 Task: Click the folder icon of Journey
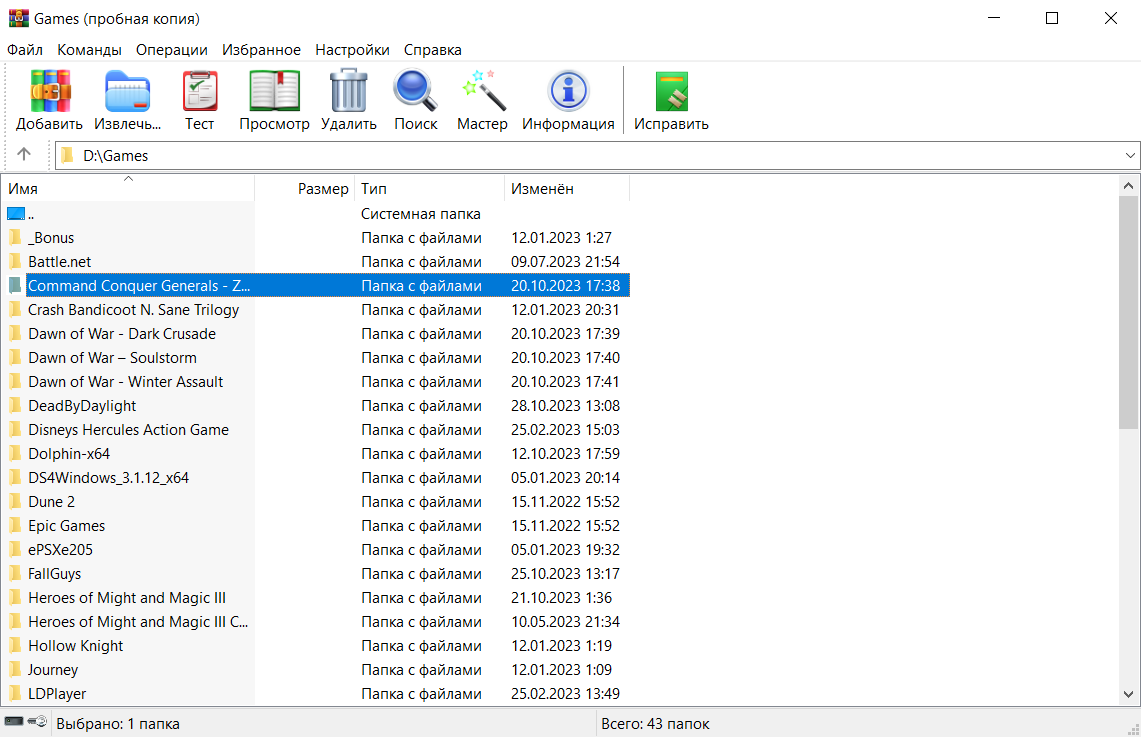click(15, 670)
